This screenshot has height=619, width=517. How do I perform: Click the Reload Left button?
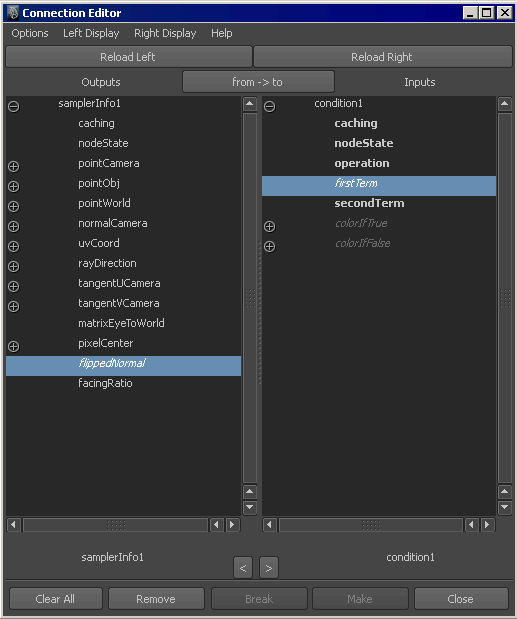(128, 57)
